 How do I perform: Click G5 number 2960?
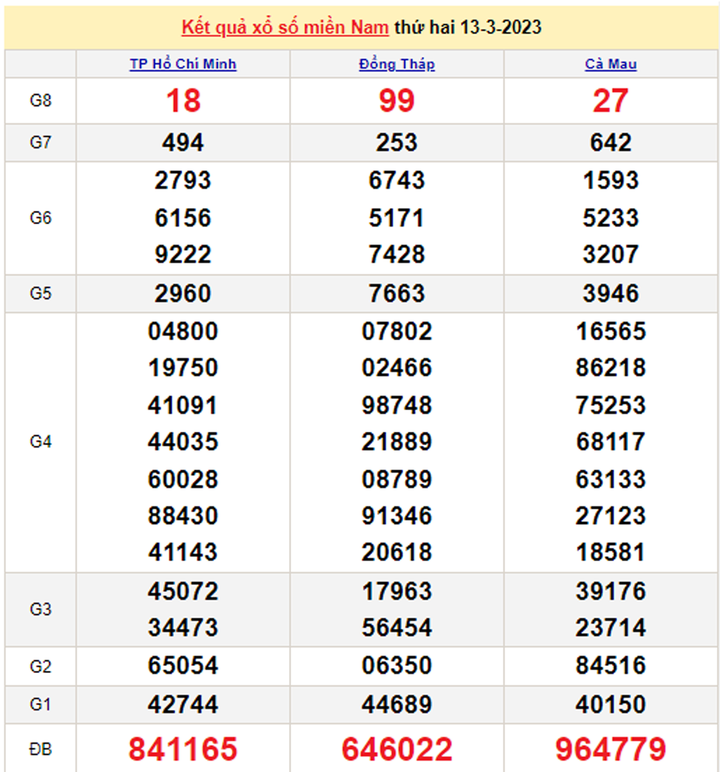[183, 293]
